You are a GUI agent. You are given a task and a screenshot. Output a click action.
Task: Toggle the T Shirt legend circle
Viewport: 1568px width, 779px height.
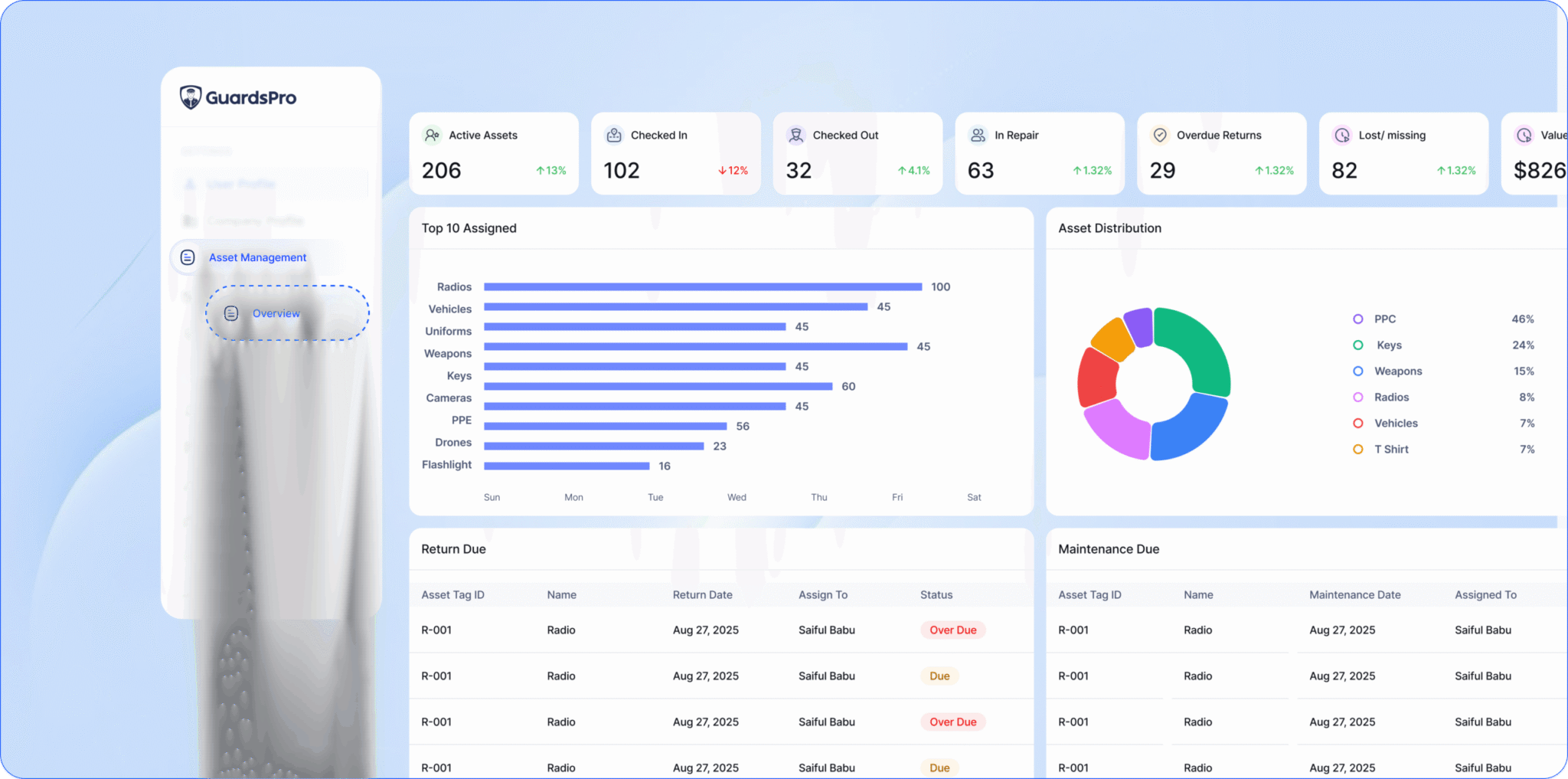pos(1357,449)
